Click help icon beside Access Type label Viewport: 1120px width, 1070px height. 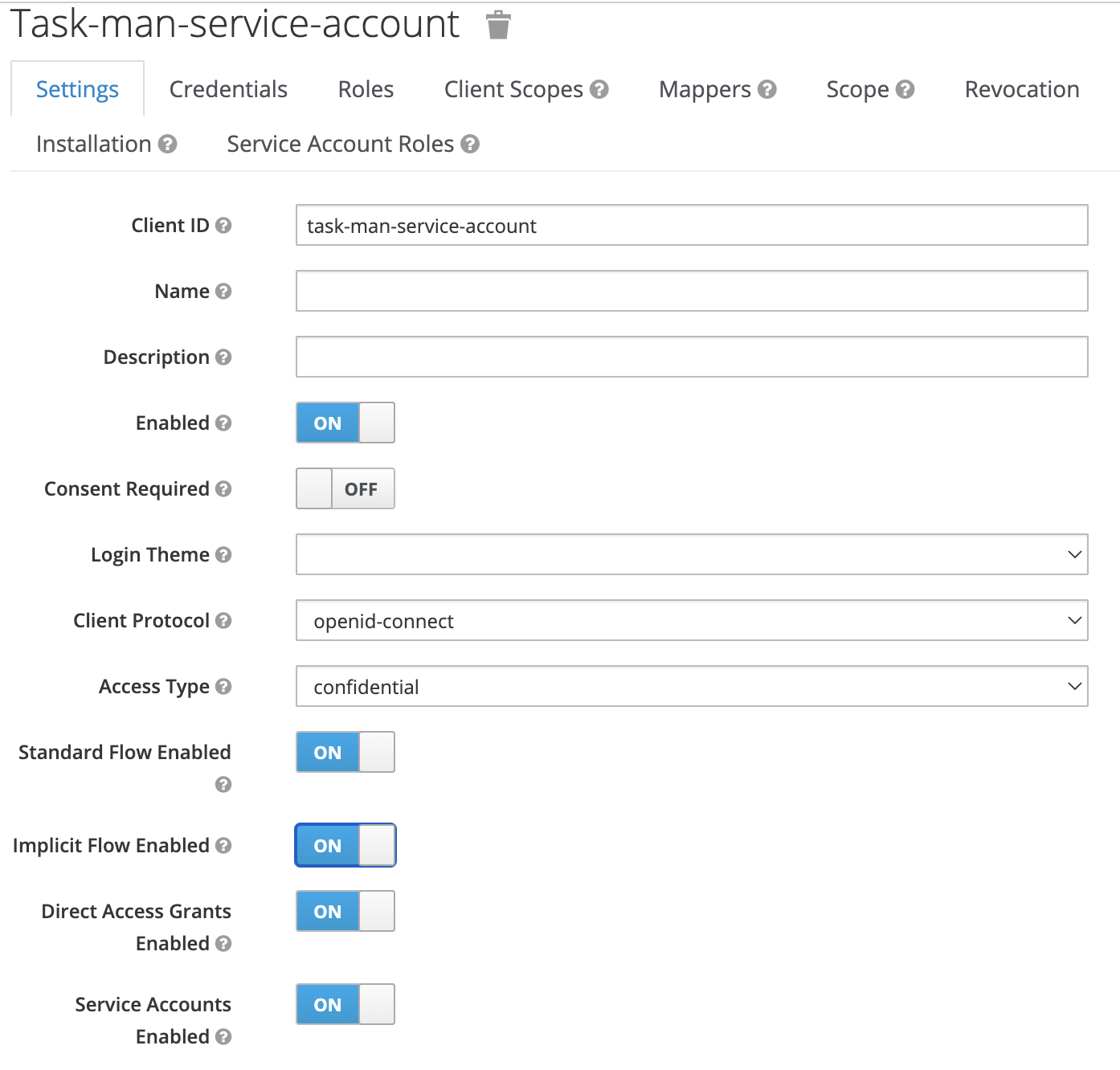click(223, 687)
